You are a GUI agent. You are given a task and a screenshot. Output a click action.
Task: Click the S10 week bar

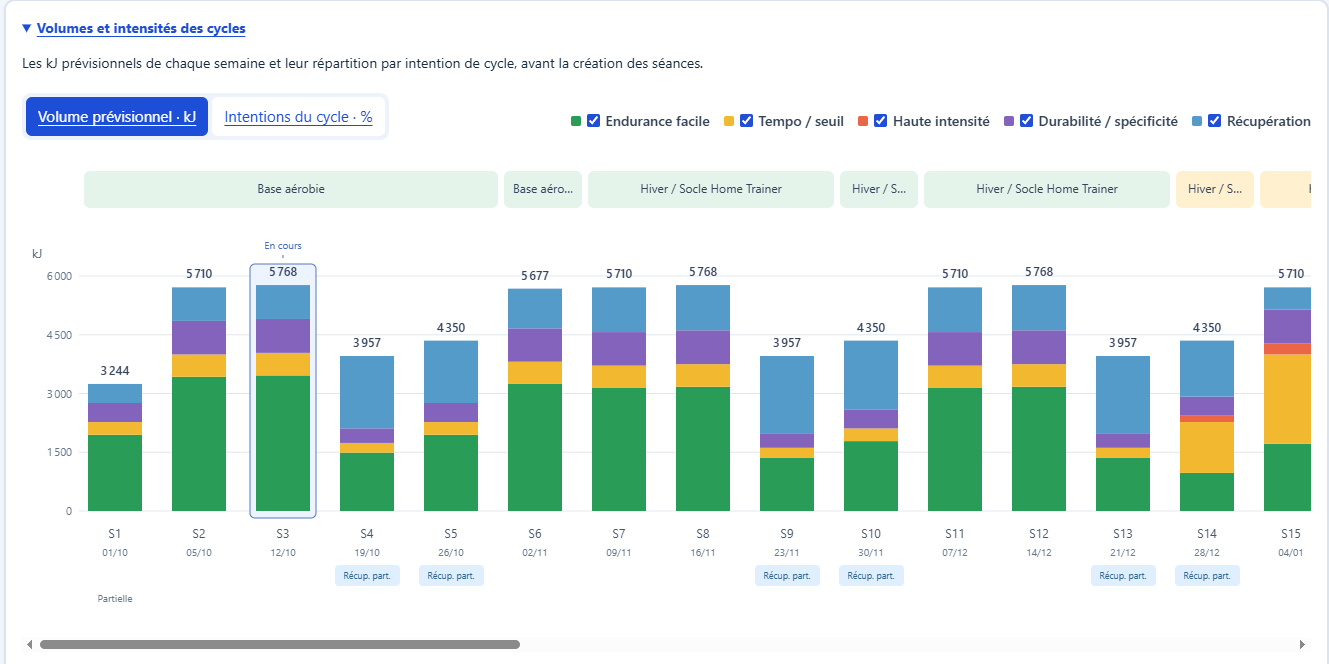pos(871,426)
